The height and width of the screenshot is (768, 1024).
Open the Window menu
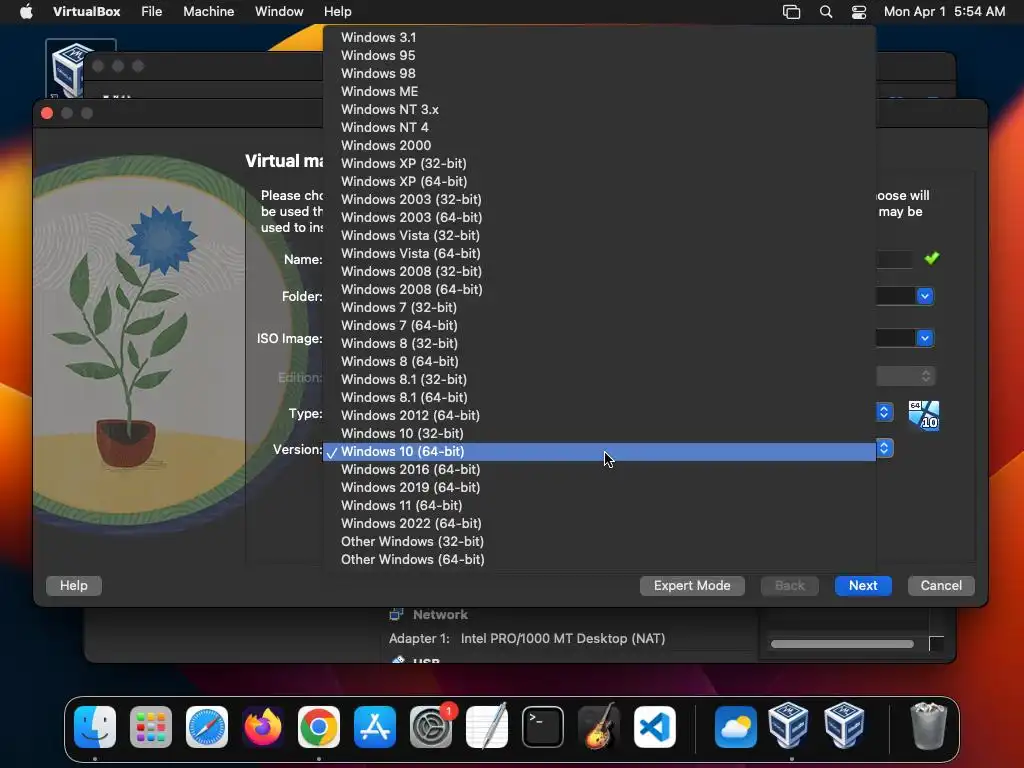[279, 12]
